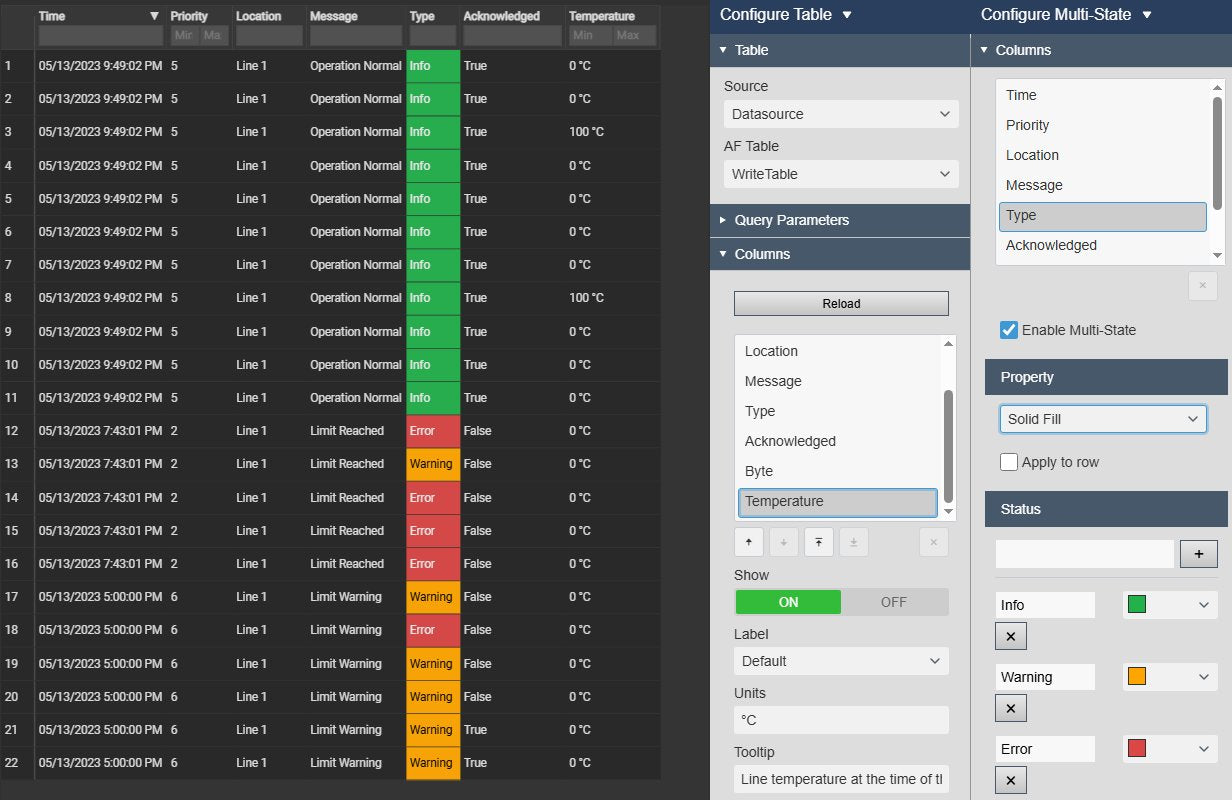Click the Time column sort arrow

tap(154, 16)
